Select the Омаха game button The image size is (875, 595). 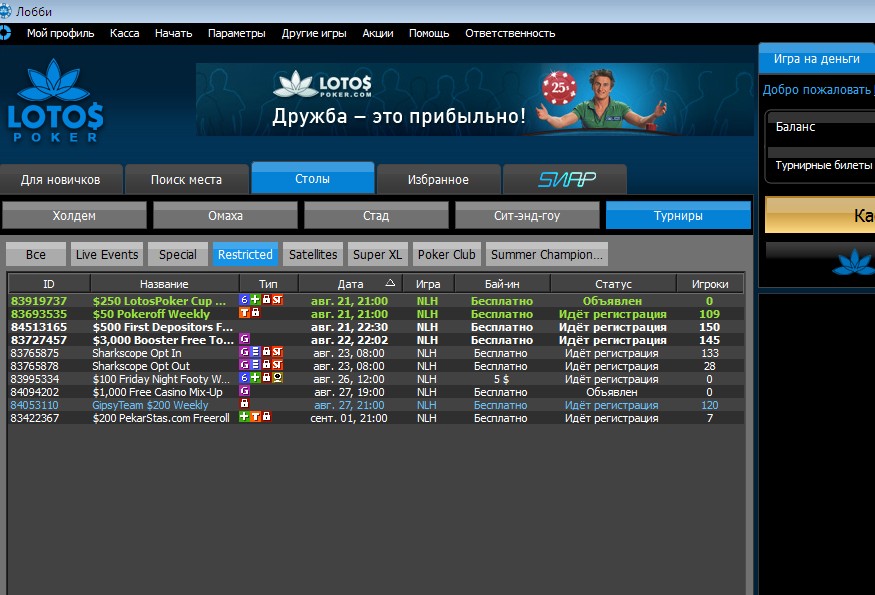pyautogui.click(x=225, y=215)
